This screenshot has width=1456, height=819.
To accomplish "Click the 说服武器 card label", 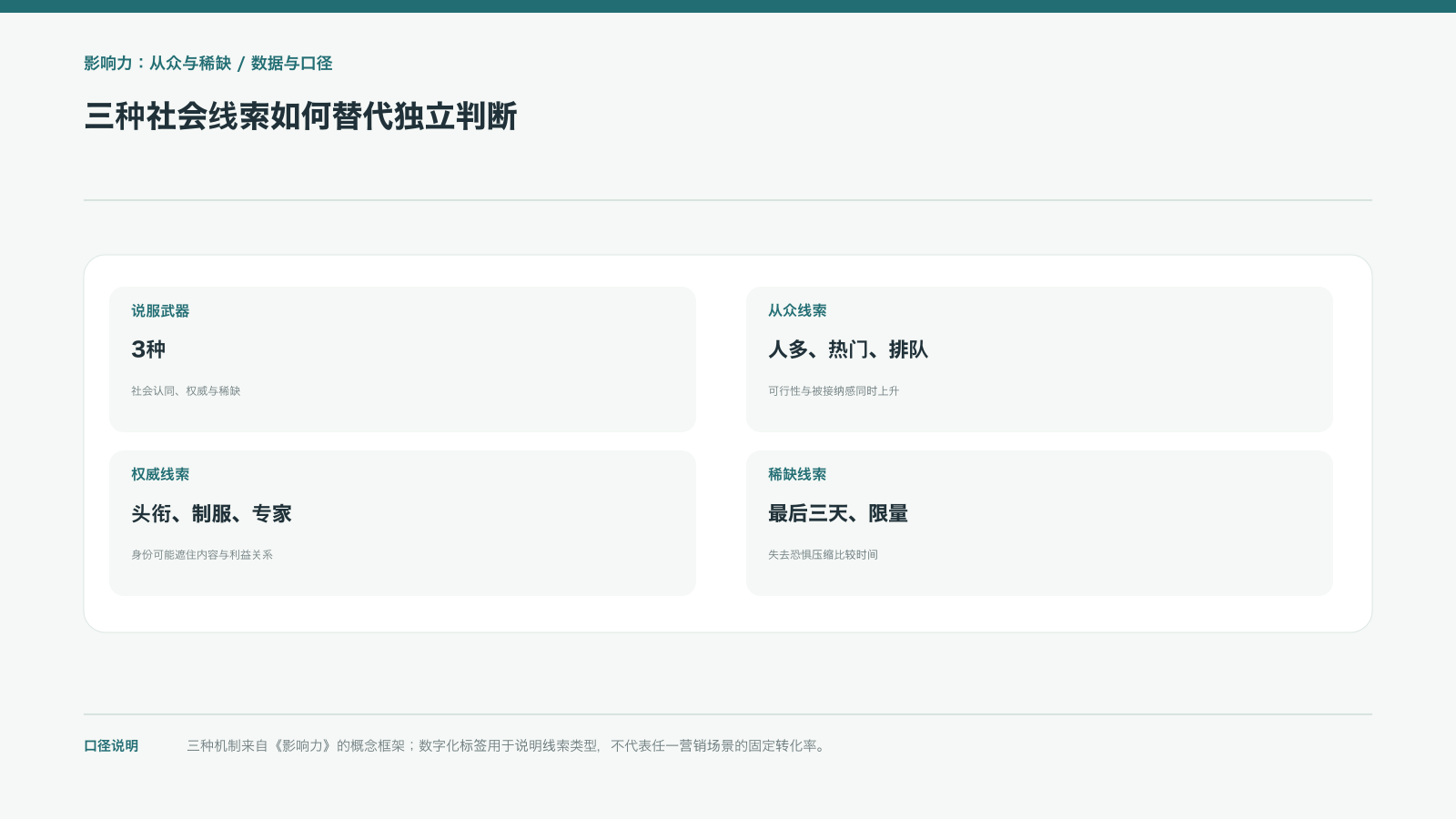I will point(160,311).
